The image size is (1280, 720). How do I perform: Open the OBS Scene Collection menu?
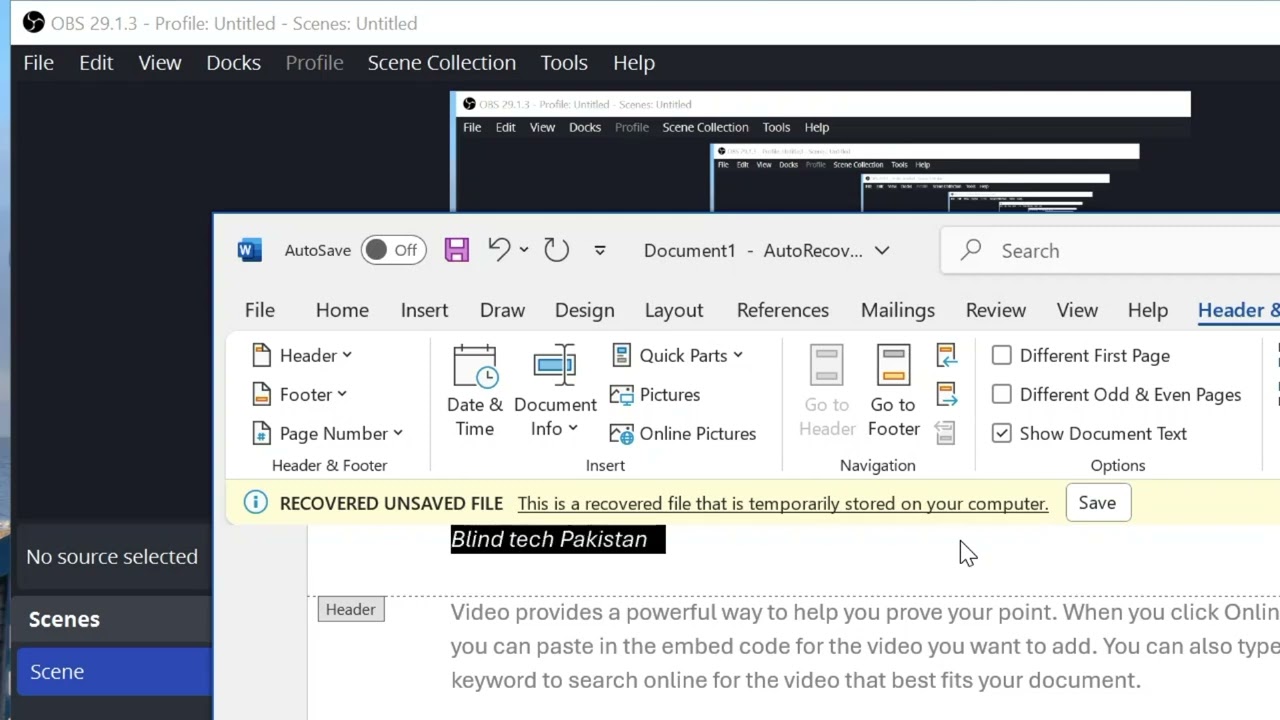coord(442,62)
